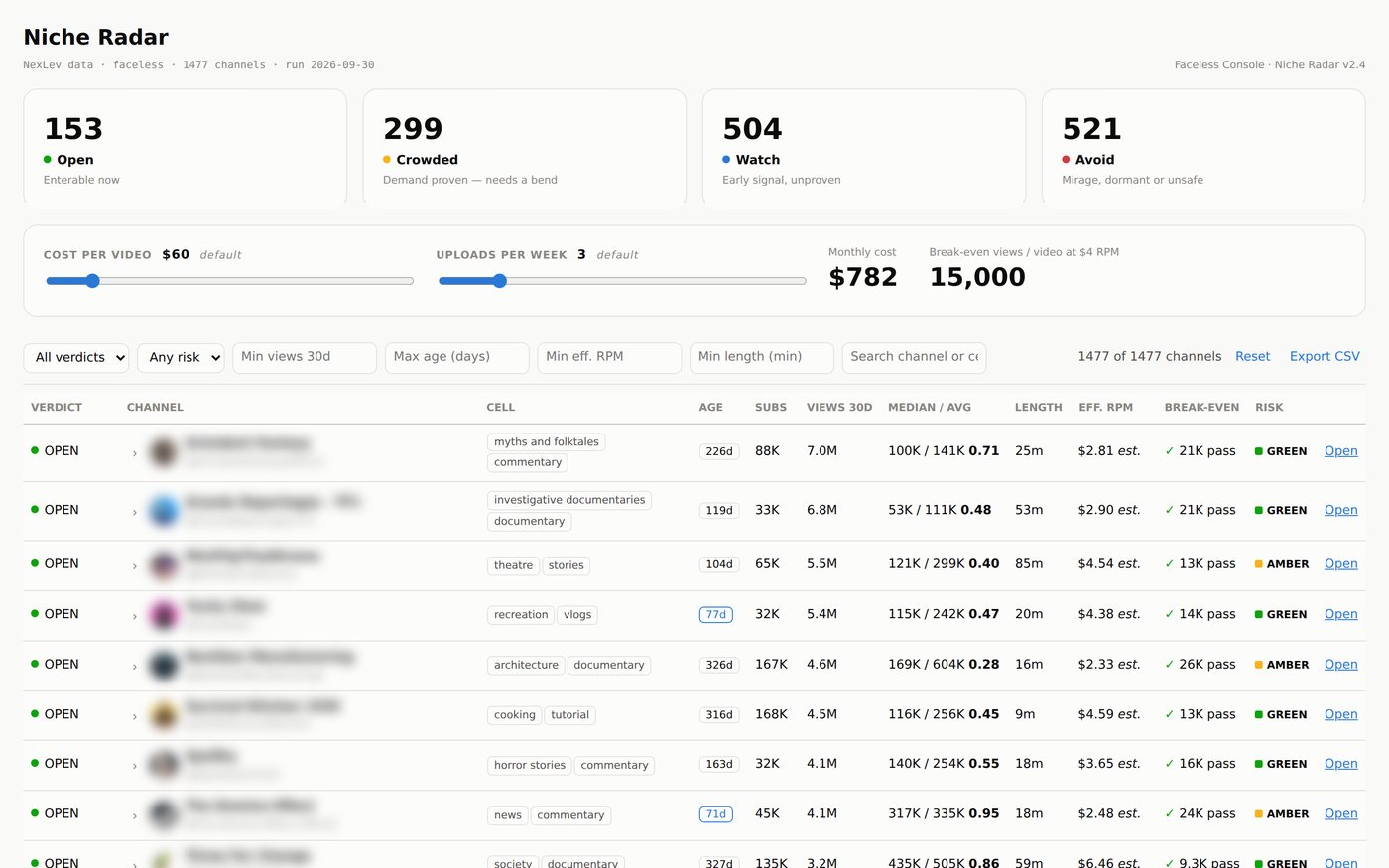
Task: Expand the theatre stories row chevron
Action: coord(135,566)
